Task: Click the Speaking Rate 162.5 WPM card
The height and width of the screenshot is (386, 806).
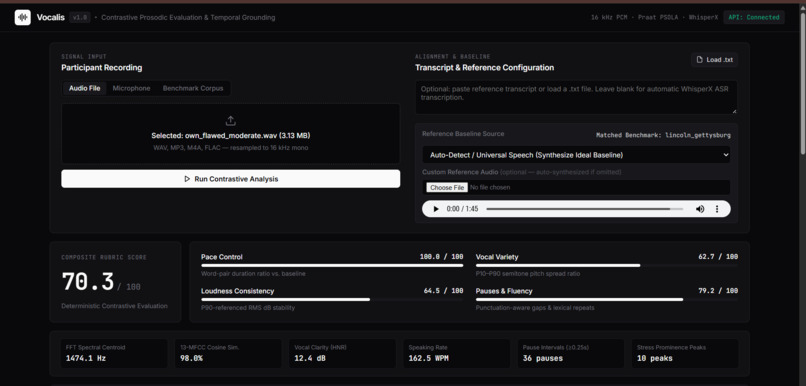Action: coord(456,353)
